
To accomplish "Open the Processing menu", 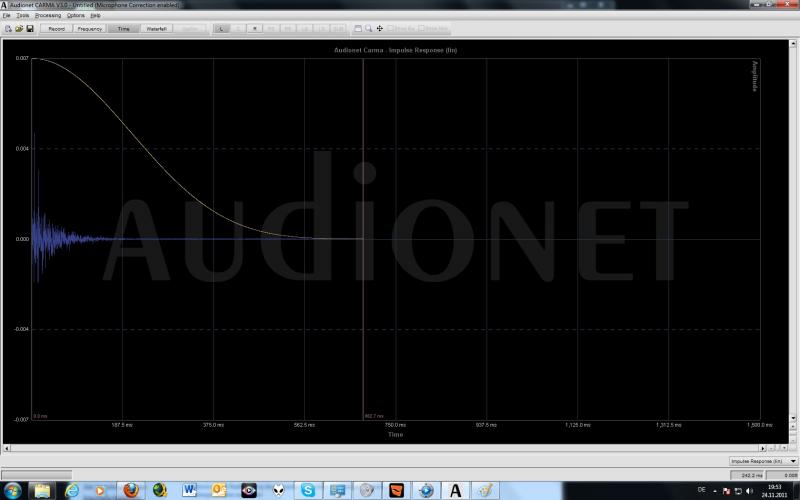I will point(47,16).
